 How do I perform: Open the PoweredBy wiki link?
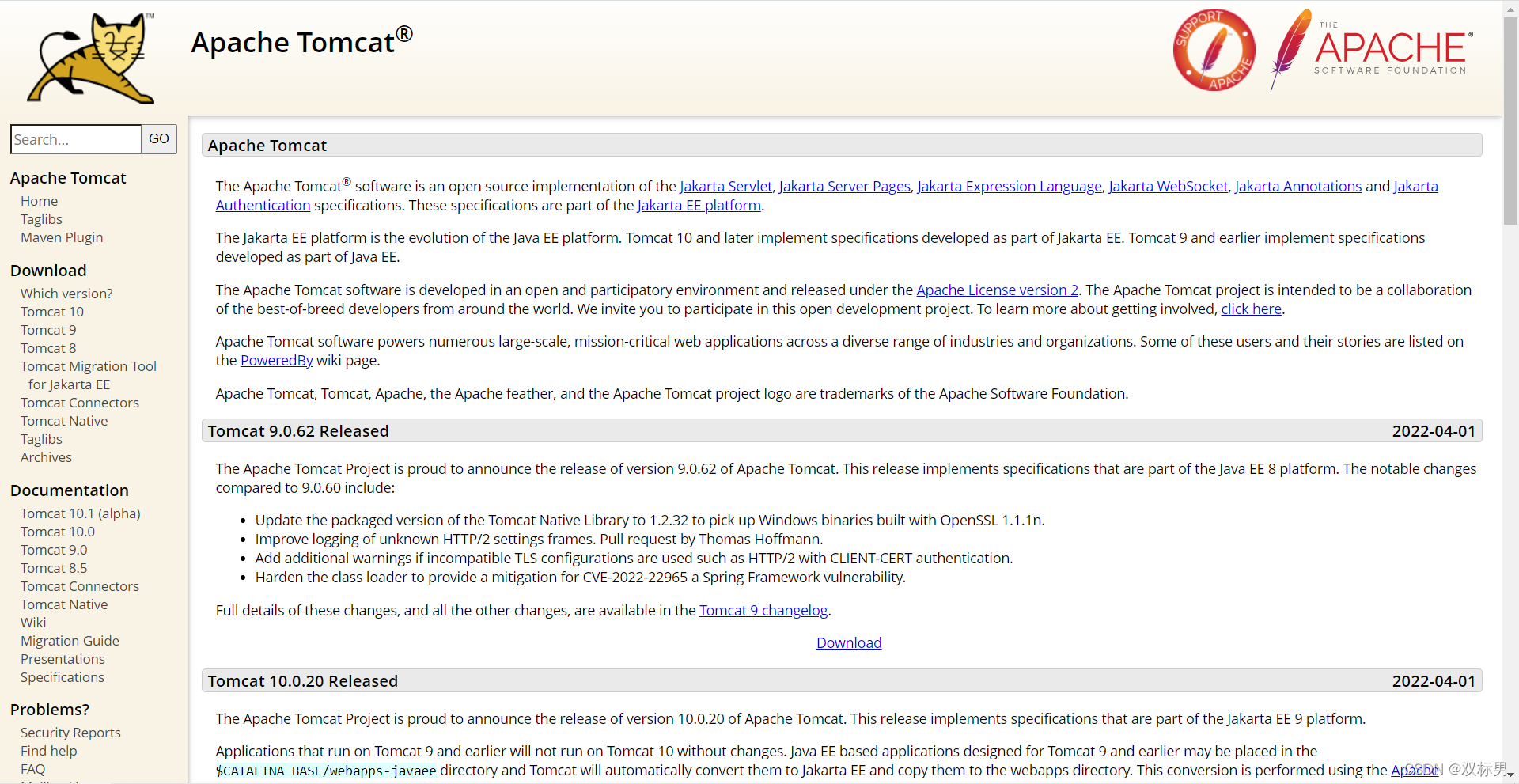click(x=277, y=361)
